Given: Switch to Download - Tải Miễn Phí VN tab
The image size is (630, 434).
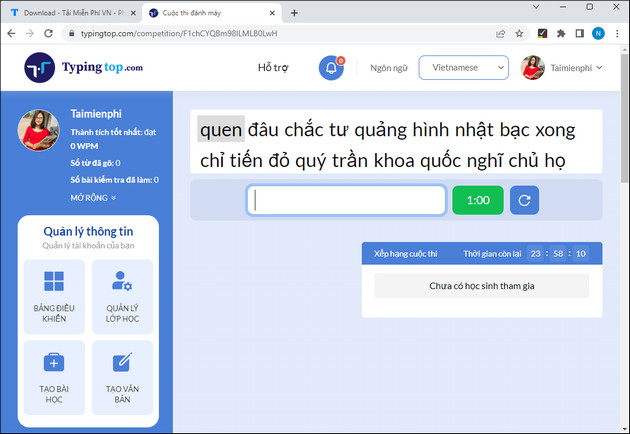Looking at the screenshot, I should click(72, 13).
